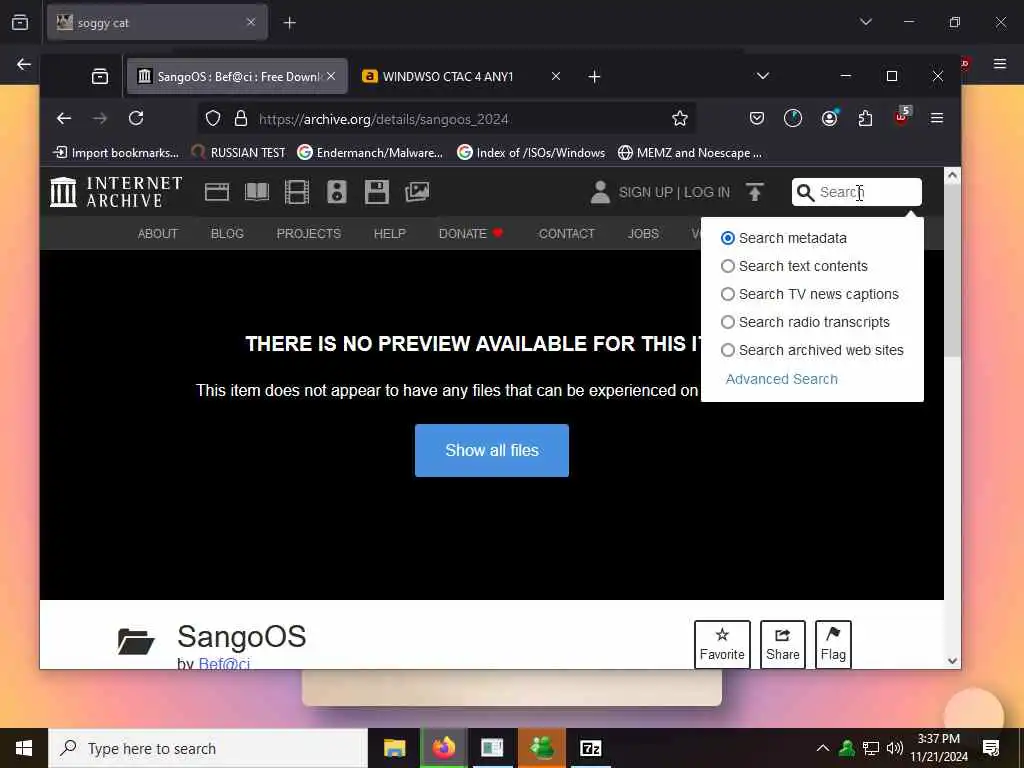
Task: Open the Windows Start menu
Action: coord(24,748)
